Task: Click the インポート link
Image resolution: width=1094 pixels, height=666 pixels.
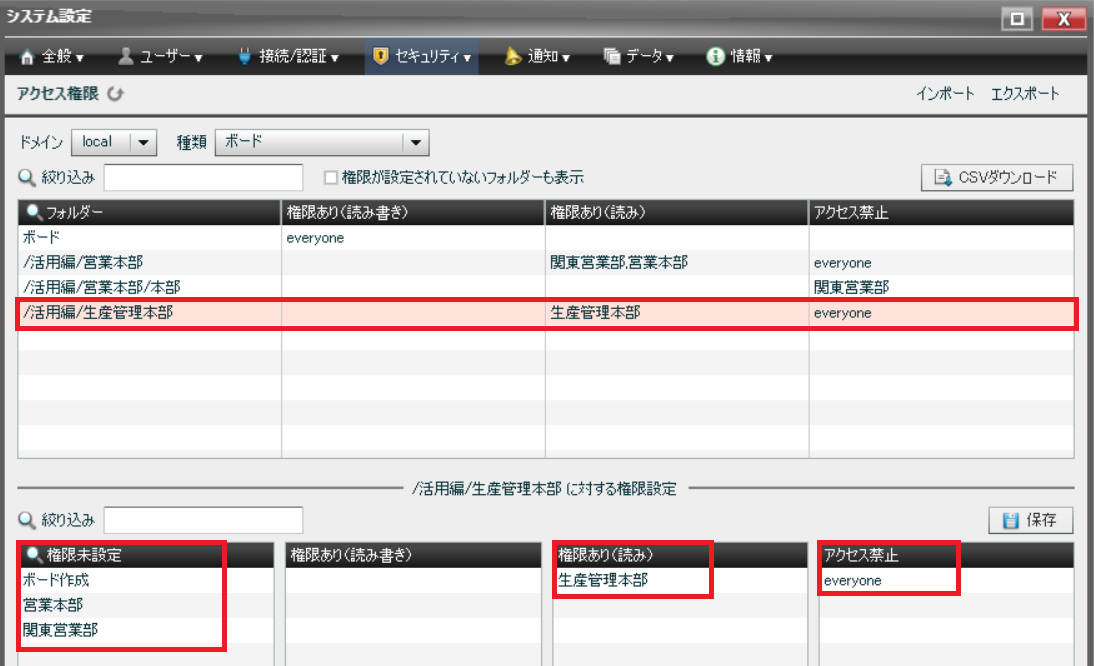Action: click(945, 94)
